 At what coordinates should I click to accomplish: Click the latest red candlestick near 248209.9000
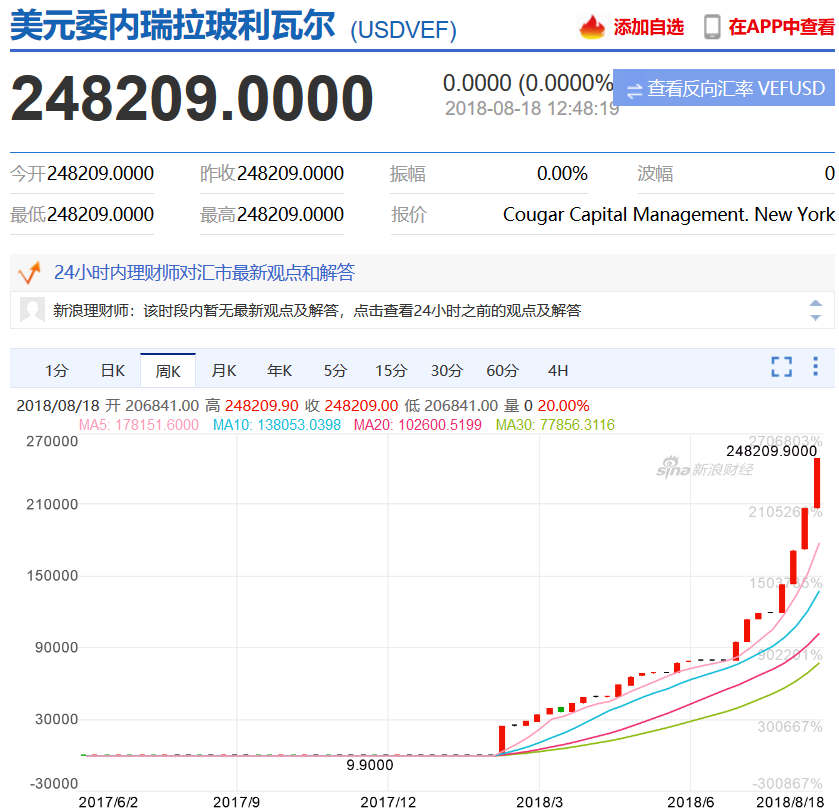pos(817,483)
